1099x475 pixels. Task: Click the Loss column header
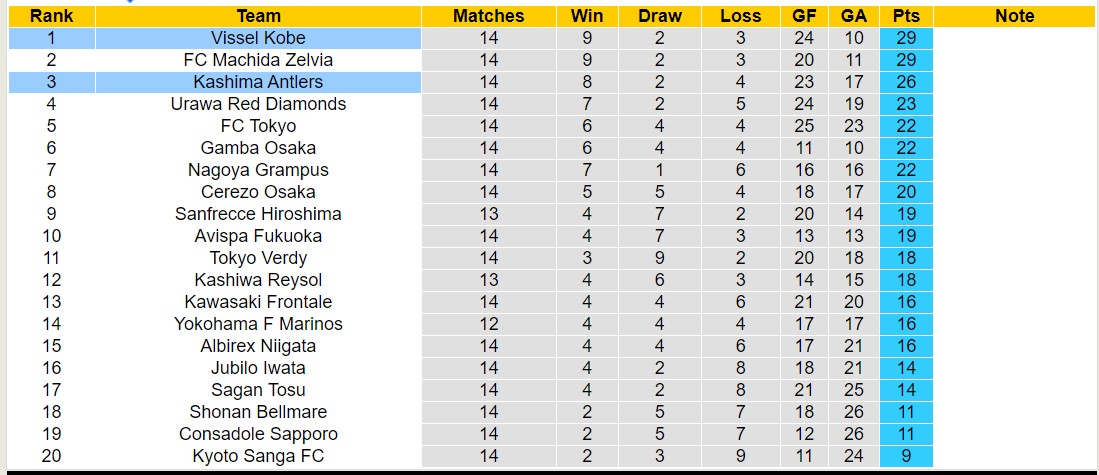point(740,16)
